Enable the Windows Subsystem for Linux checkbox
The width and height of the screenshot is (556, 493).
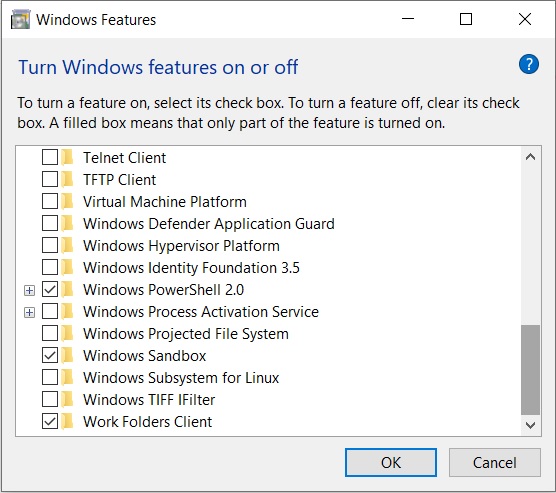(x=50, y=377)
